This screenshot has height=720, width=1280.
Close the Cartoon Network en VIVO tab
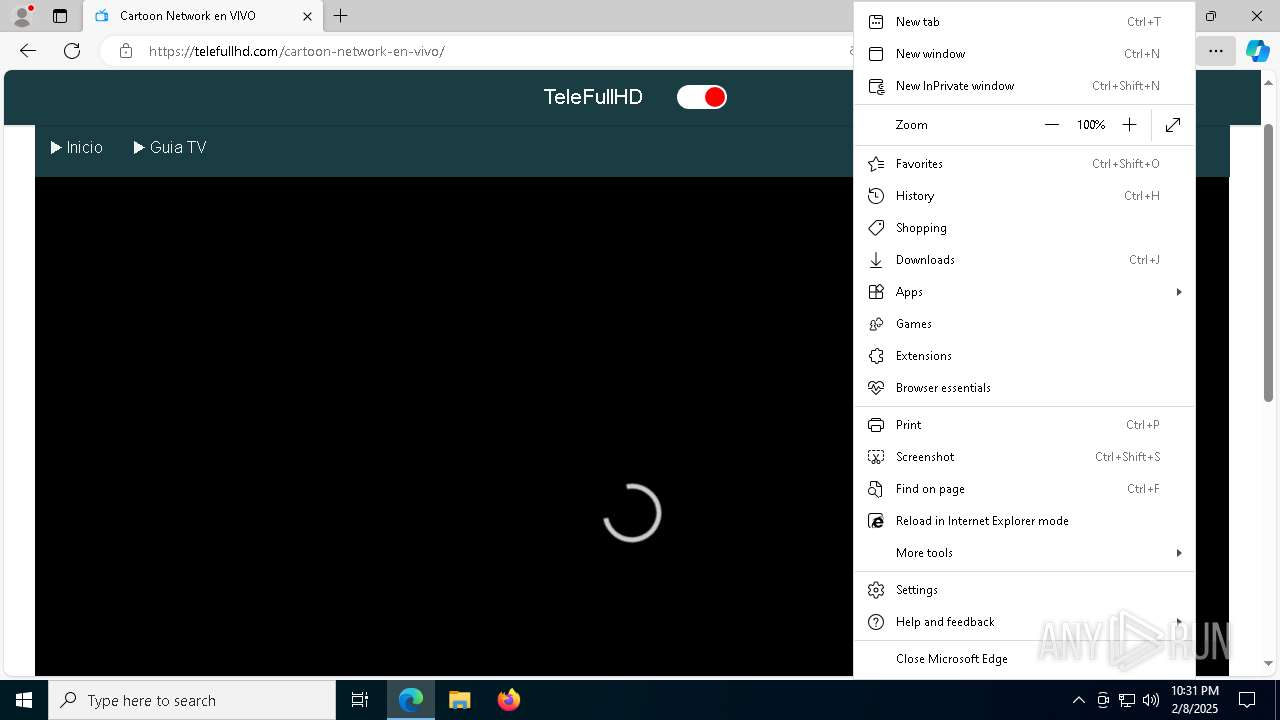click(x=307, y=16)
